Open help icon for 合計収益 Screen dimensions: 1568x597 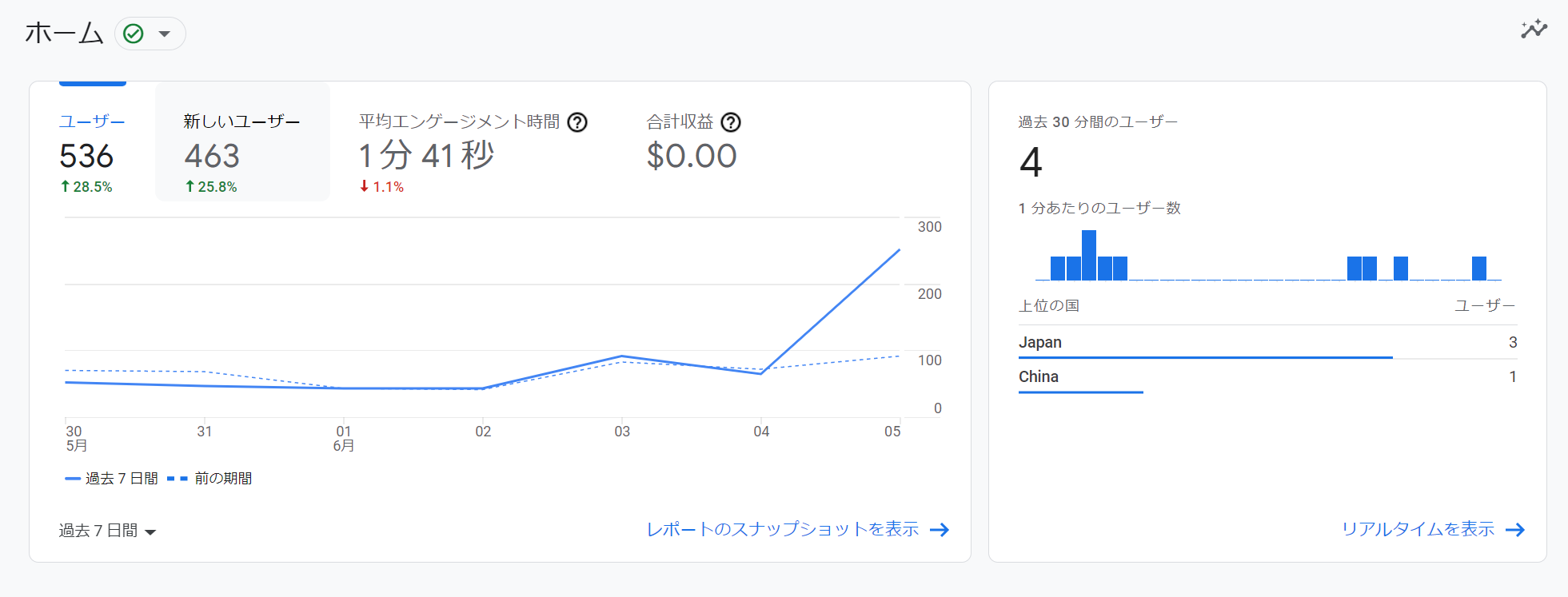coord(731,122)
